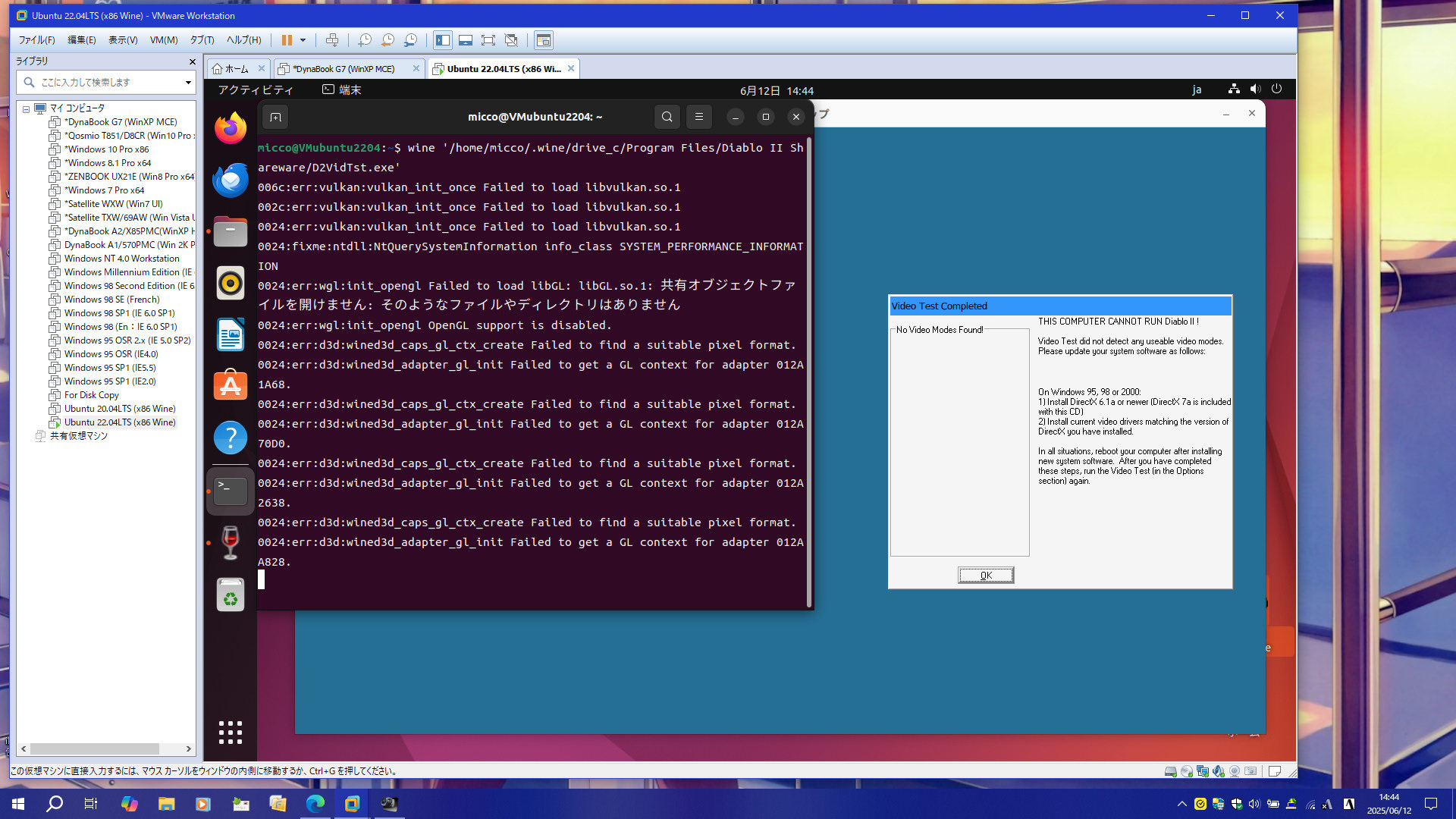Open the ヘルプ(H) menu

pyautogui.click(x=243, y=40)
